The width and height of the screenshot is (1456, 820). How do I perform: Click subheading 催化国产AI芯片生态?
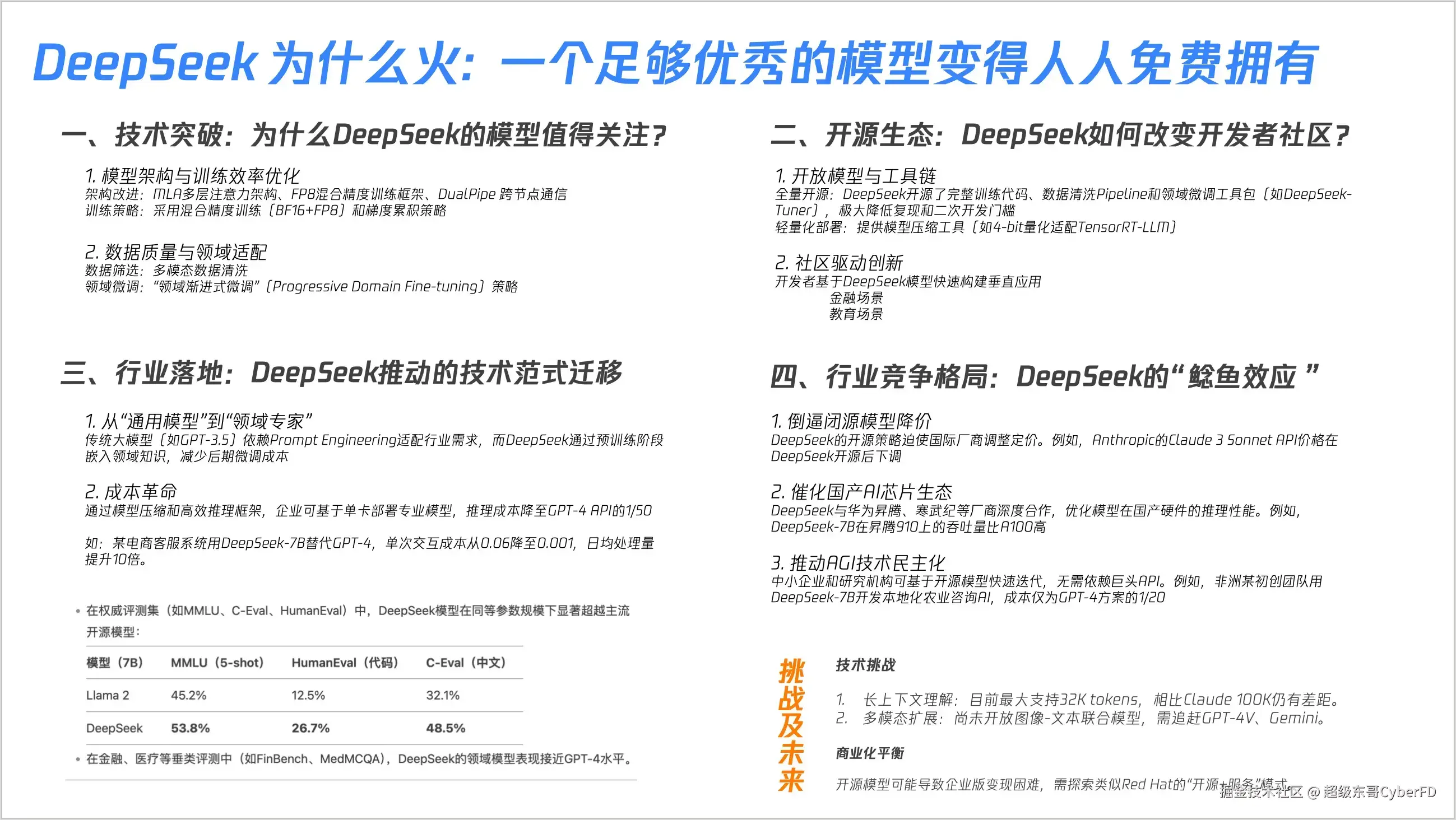[861, 491]
